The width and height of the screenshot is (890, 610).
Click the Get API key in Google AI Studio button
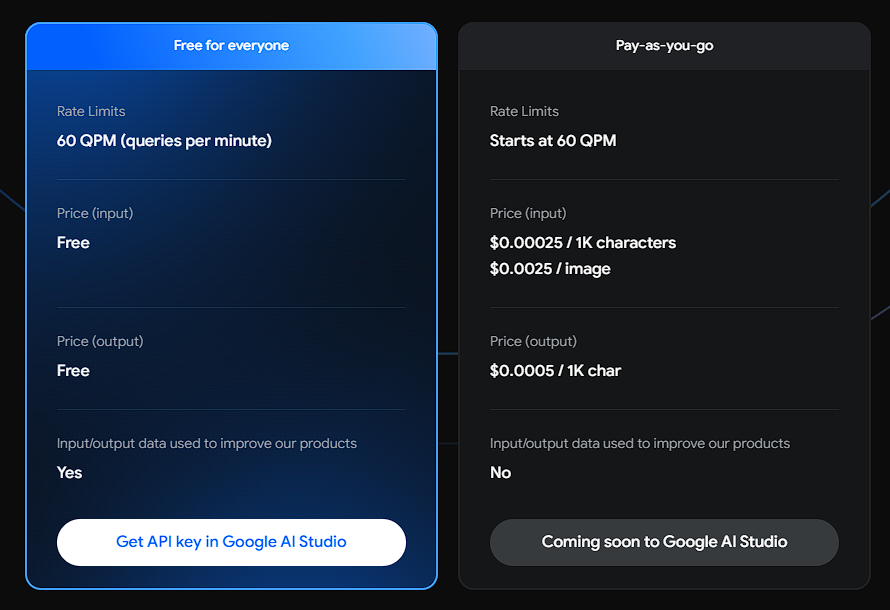231,542
